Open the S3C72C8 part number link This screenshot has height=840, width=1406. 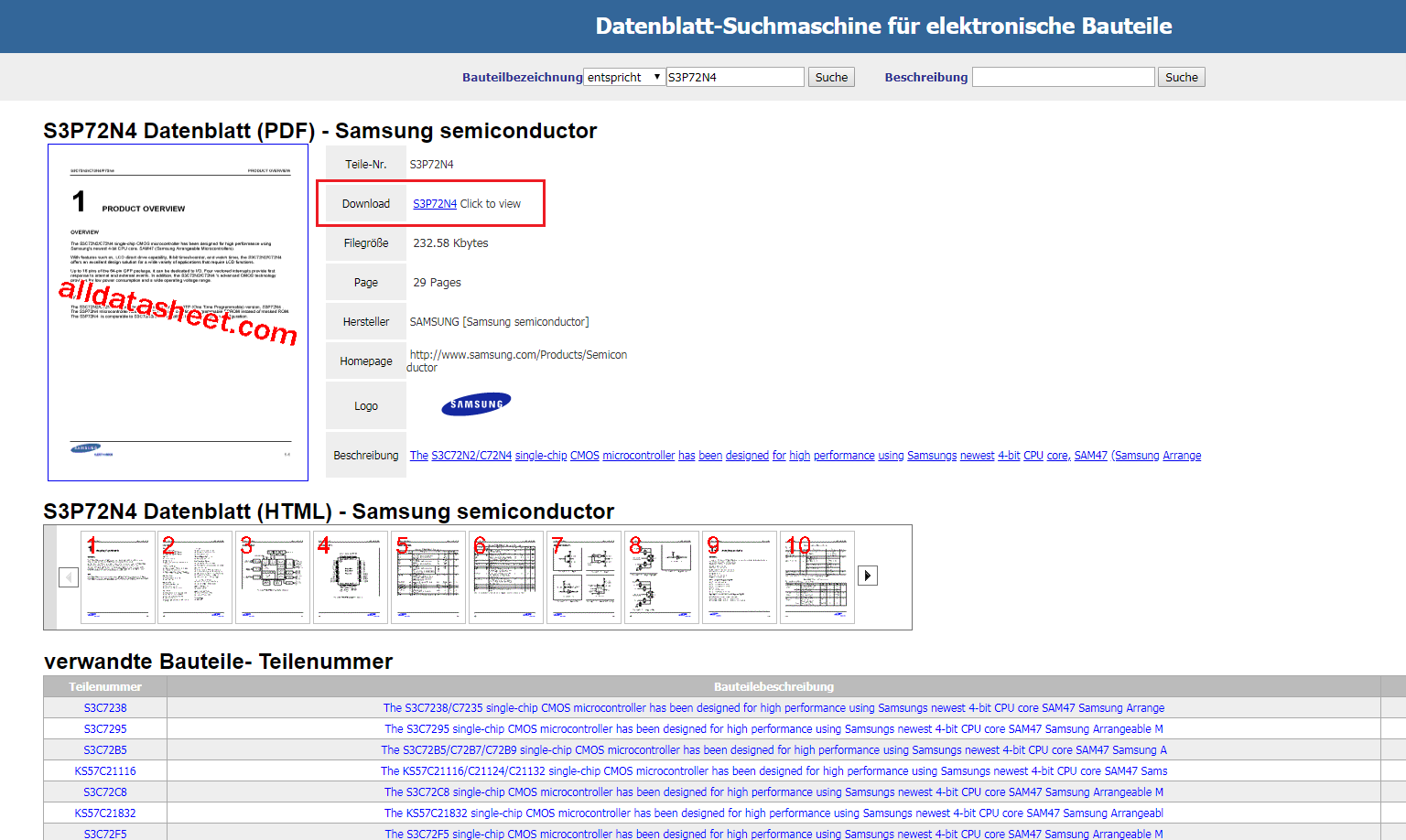coord(105,792)
